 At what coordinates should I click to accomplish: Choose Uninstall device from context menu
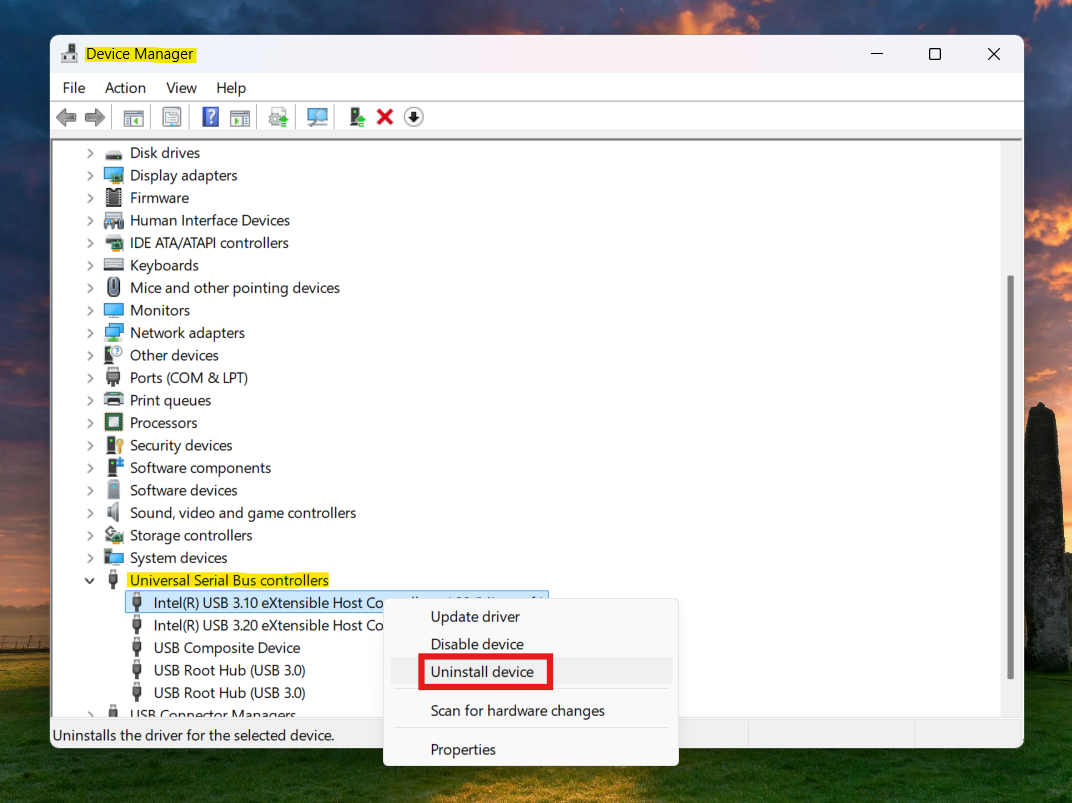click(x=485, y=671)
